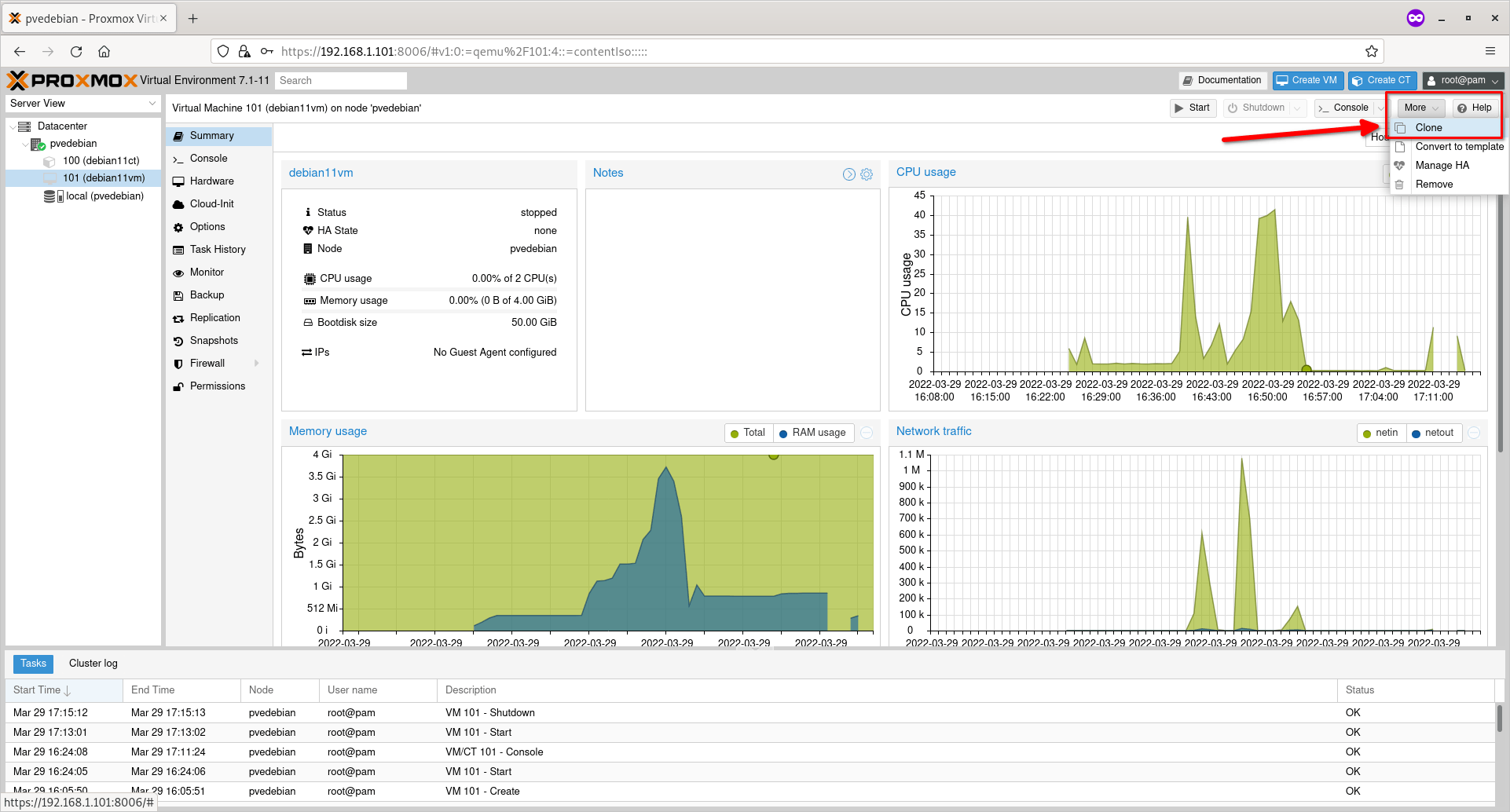
Task: Click Create VM button
Action: (1308, 81)
